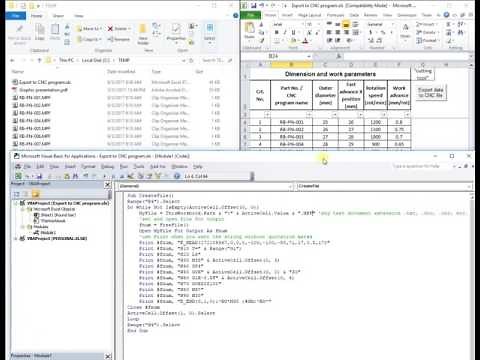This screenshot has width=480, height=360.
Task: Click Export data to CNC file button
Action: point(431,92)
